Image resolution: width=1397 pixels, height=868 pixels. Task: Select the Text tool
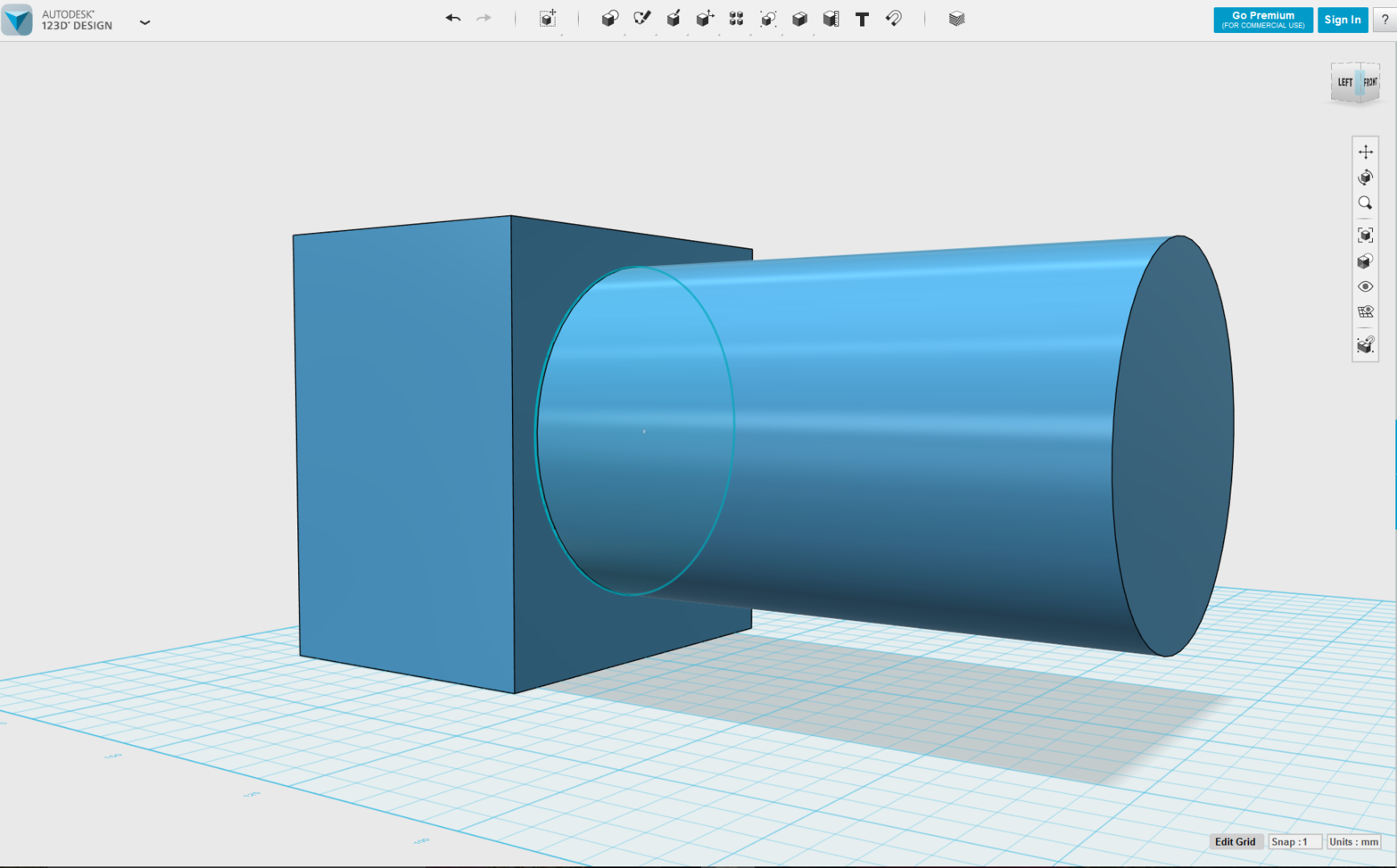click(862, 19)
